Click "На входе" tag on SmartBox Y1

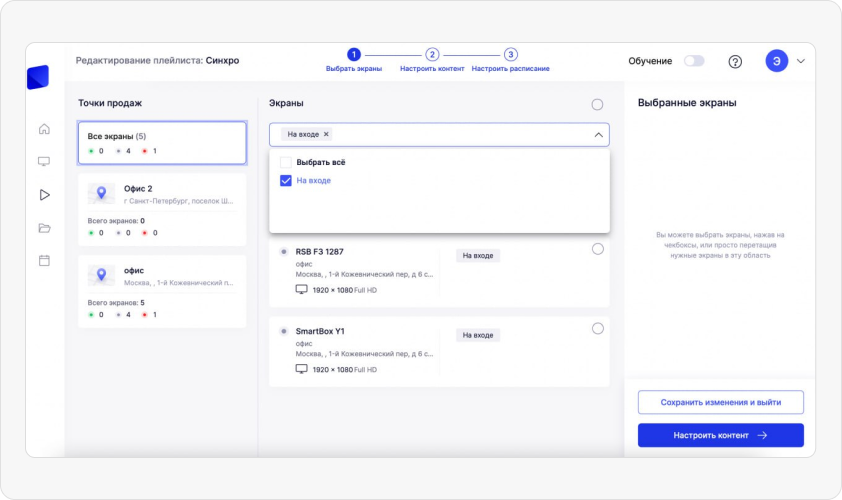[x=478, y=335]
